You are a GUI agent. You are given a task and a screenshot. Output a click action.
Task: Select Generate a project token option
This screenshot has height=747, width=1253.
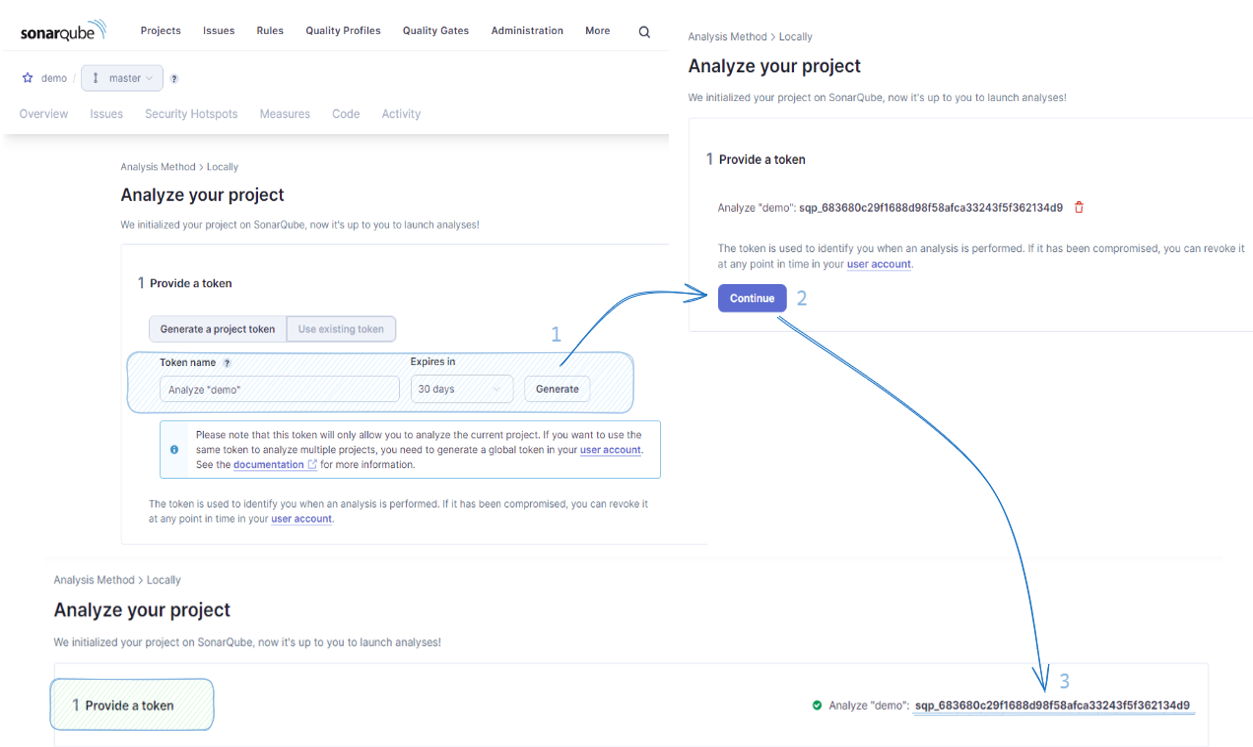point(217,329)
